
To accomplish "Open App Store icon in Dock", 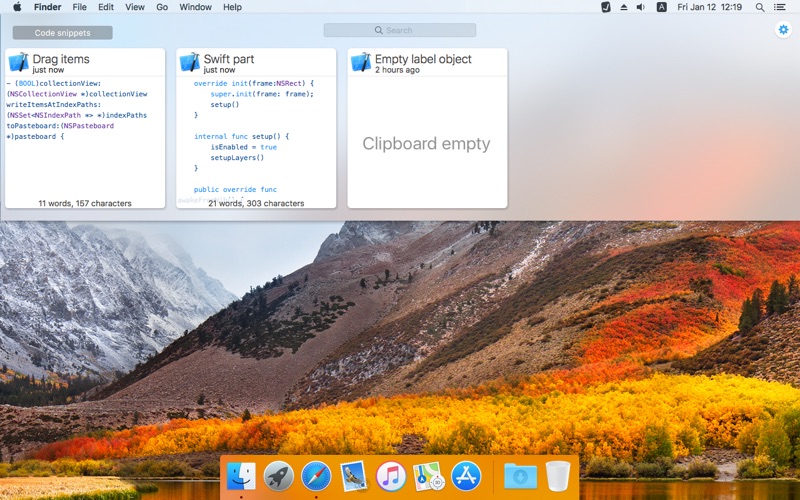I will 466,476.
